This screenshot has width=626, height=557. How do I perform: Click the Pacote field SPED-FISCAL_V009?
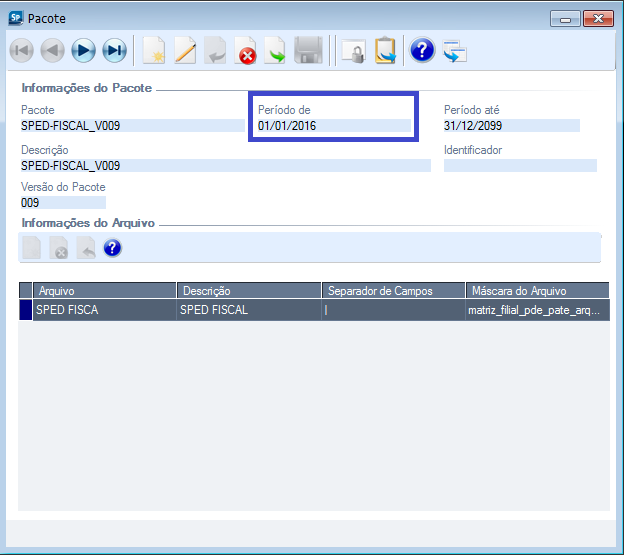(133, 126)
